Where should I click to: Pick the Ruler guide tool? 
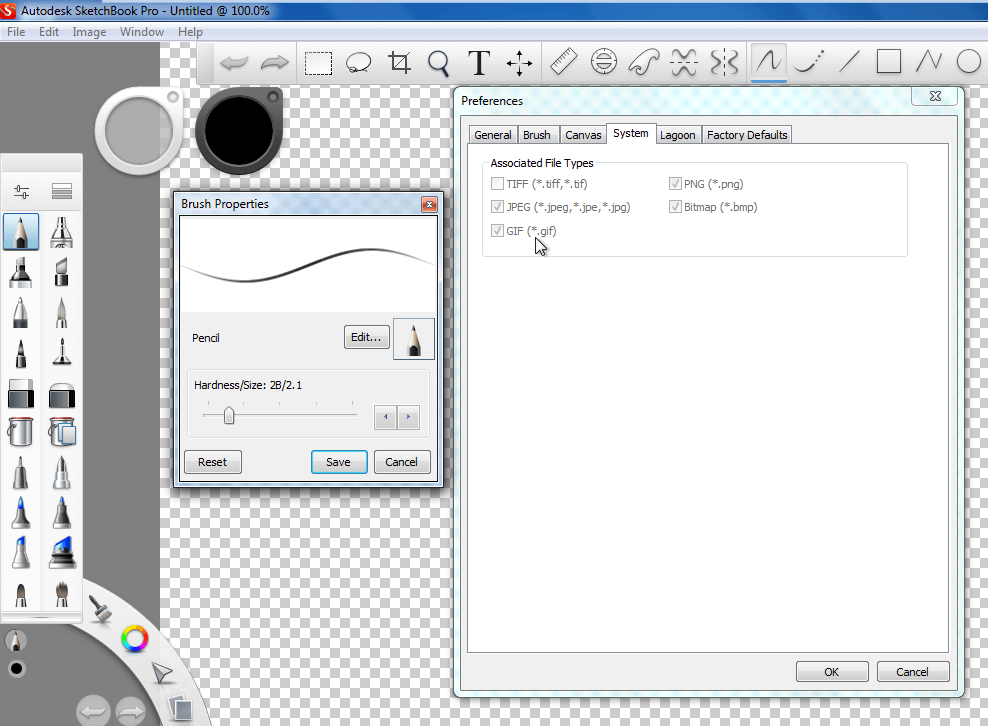click(x=563, y=62)
